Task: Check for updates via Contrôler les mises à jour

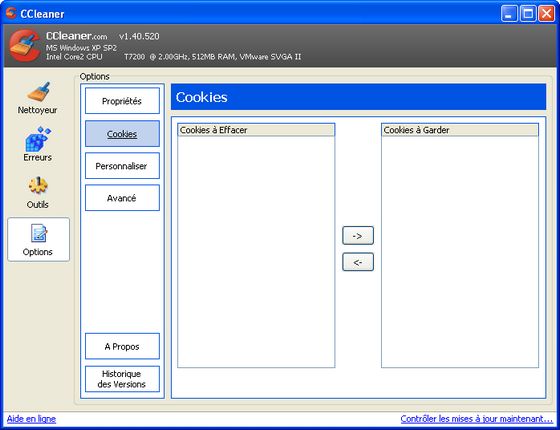Action: (x=476, y=419)
